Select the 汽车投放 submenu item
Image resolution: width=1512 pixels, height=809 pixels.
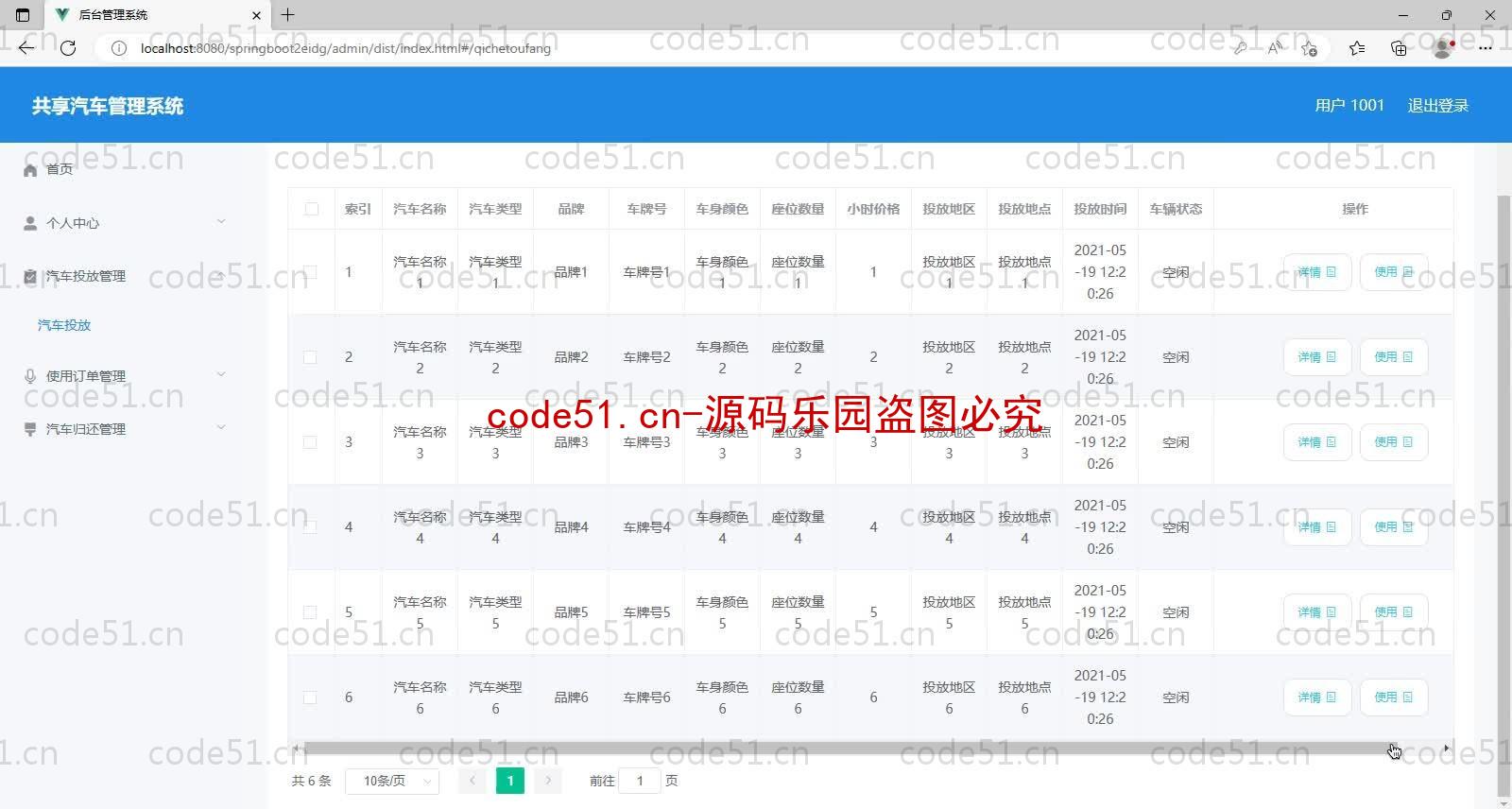point(64,325)
